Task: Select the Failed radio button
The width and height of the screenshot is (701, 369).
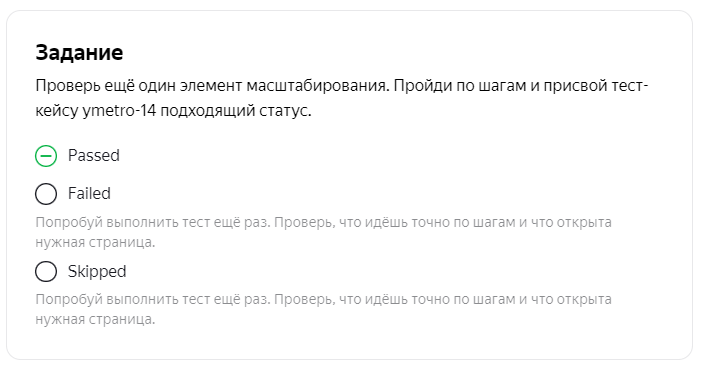Action: (46, 194)
